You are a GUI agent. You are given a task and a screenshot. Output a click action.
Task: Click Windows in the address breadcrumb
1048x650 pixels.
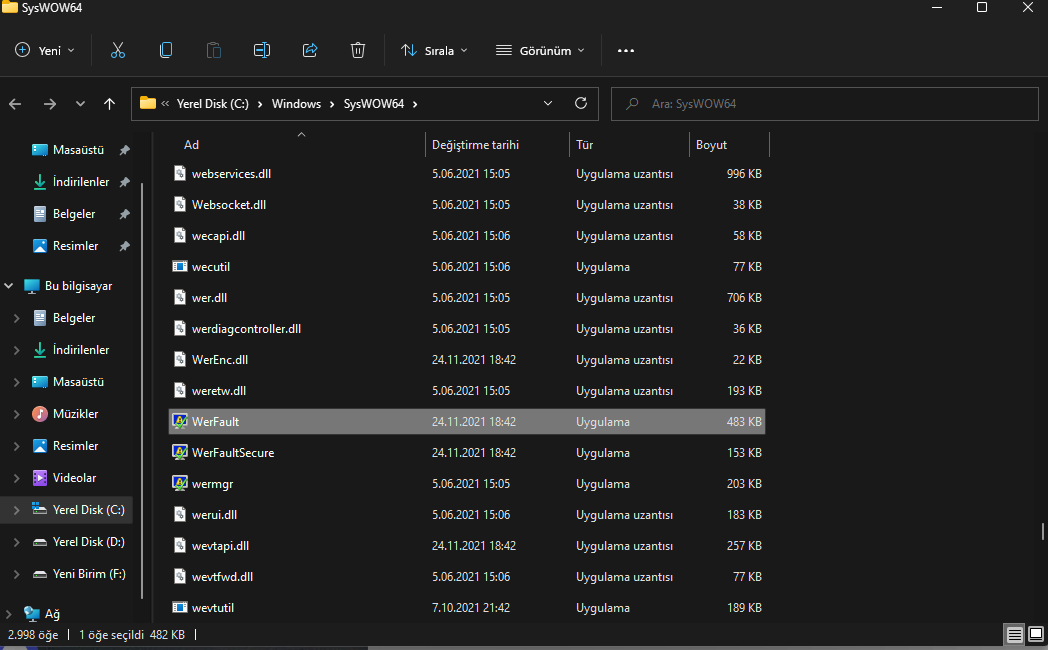coord(296,103)
